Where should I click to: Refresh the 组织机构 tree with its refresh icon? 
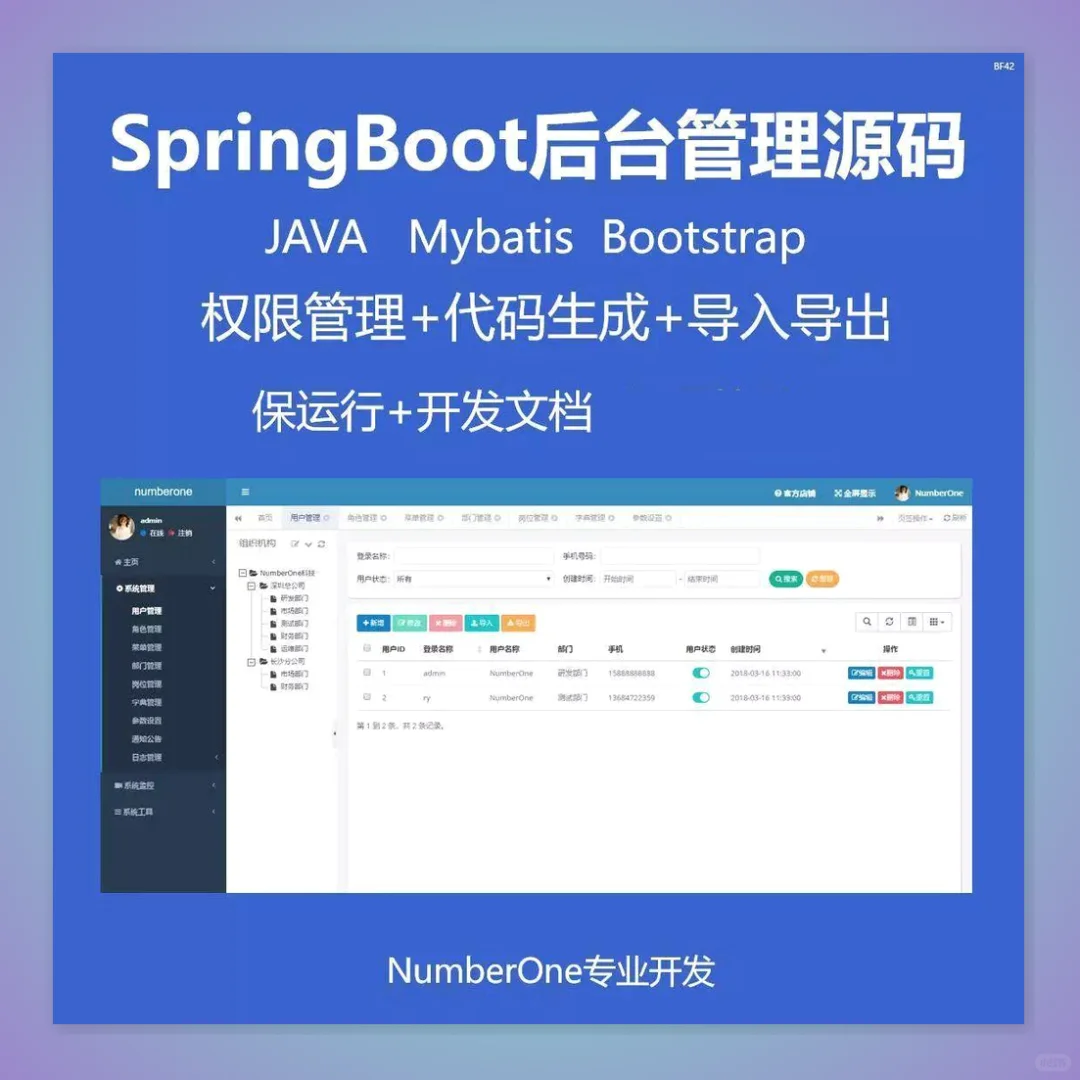pyautogui.click(x=322, y=544)
